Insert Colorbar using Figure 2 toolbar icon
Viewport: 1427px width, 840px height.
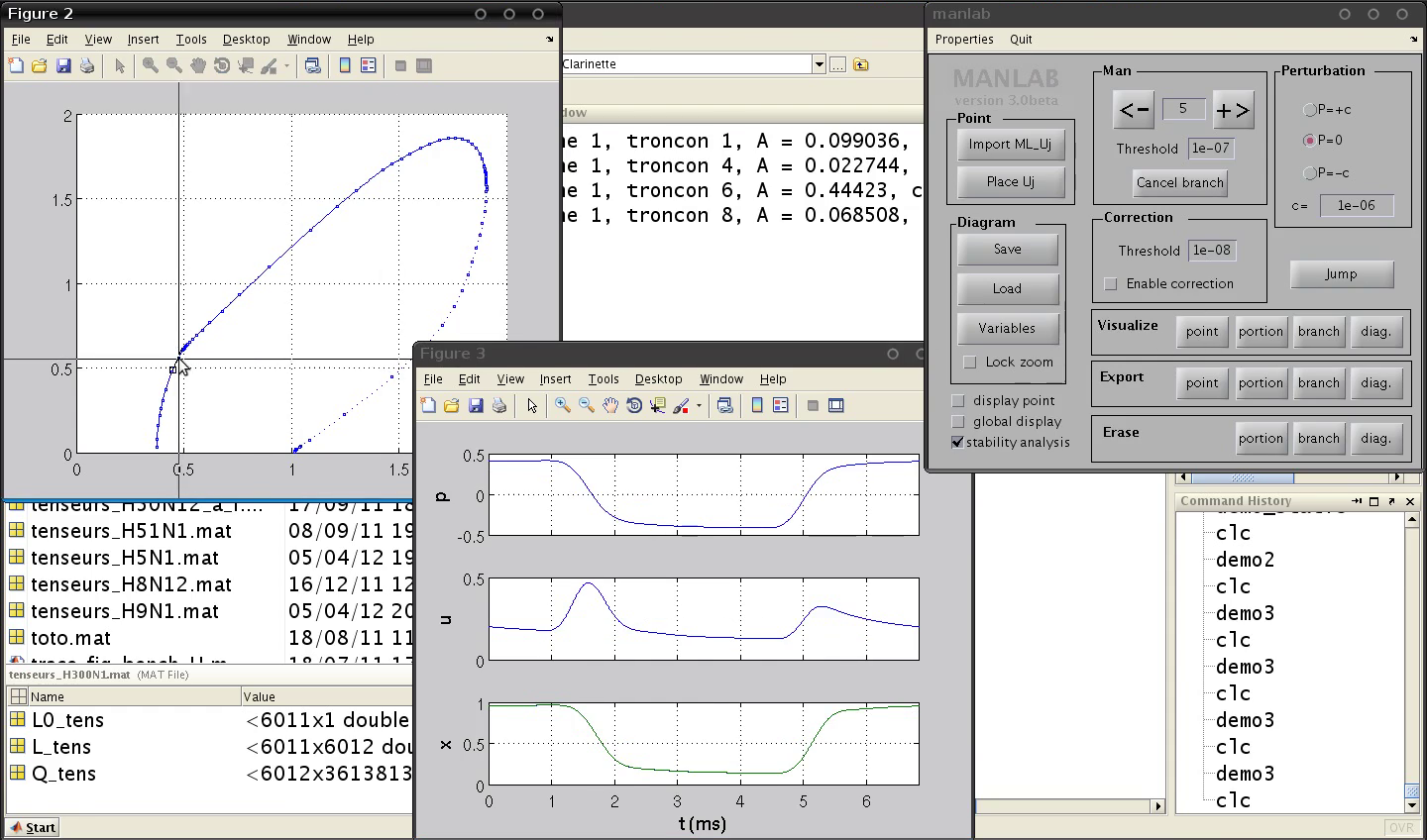(x=345, y=66)
